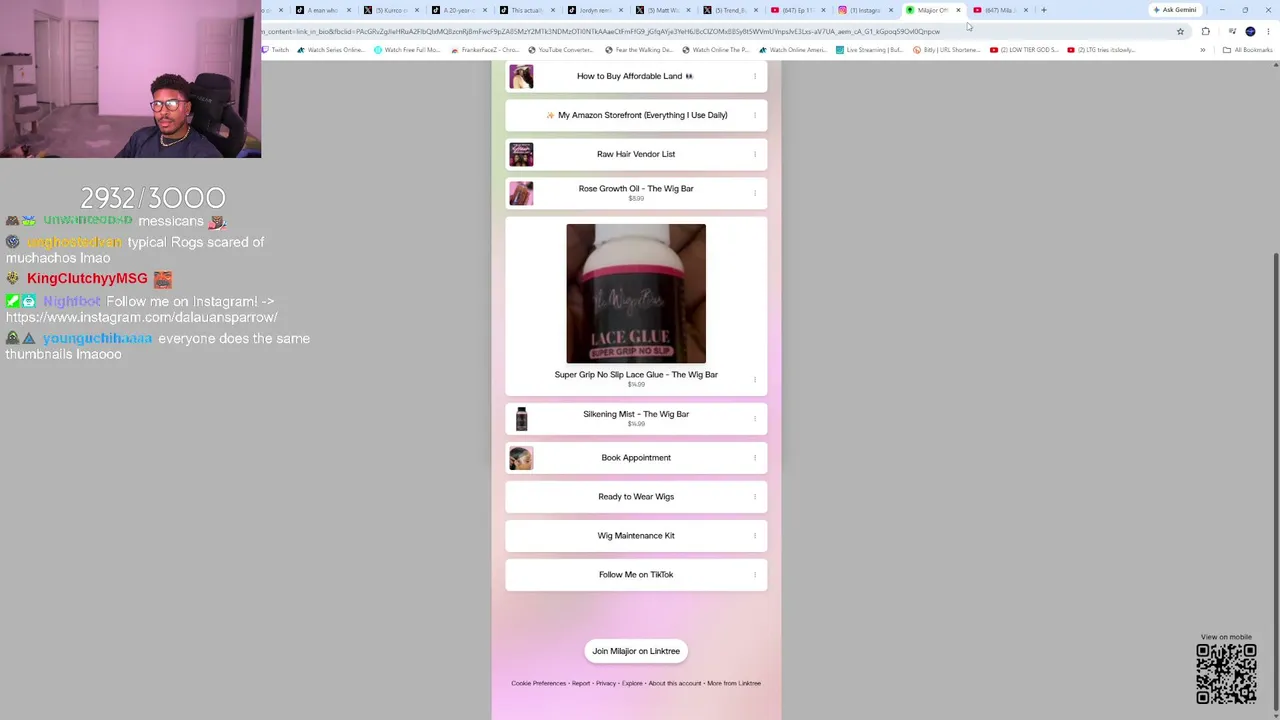This screenshot has height=720, width=1280.
Task: Open the All Bookmarks folder
Action: 1247,50
